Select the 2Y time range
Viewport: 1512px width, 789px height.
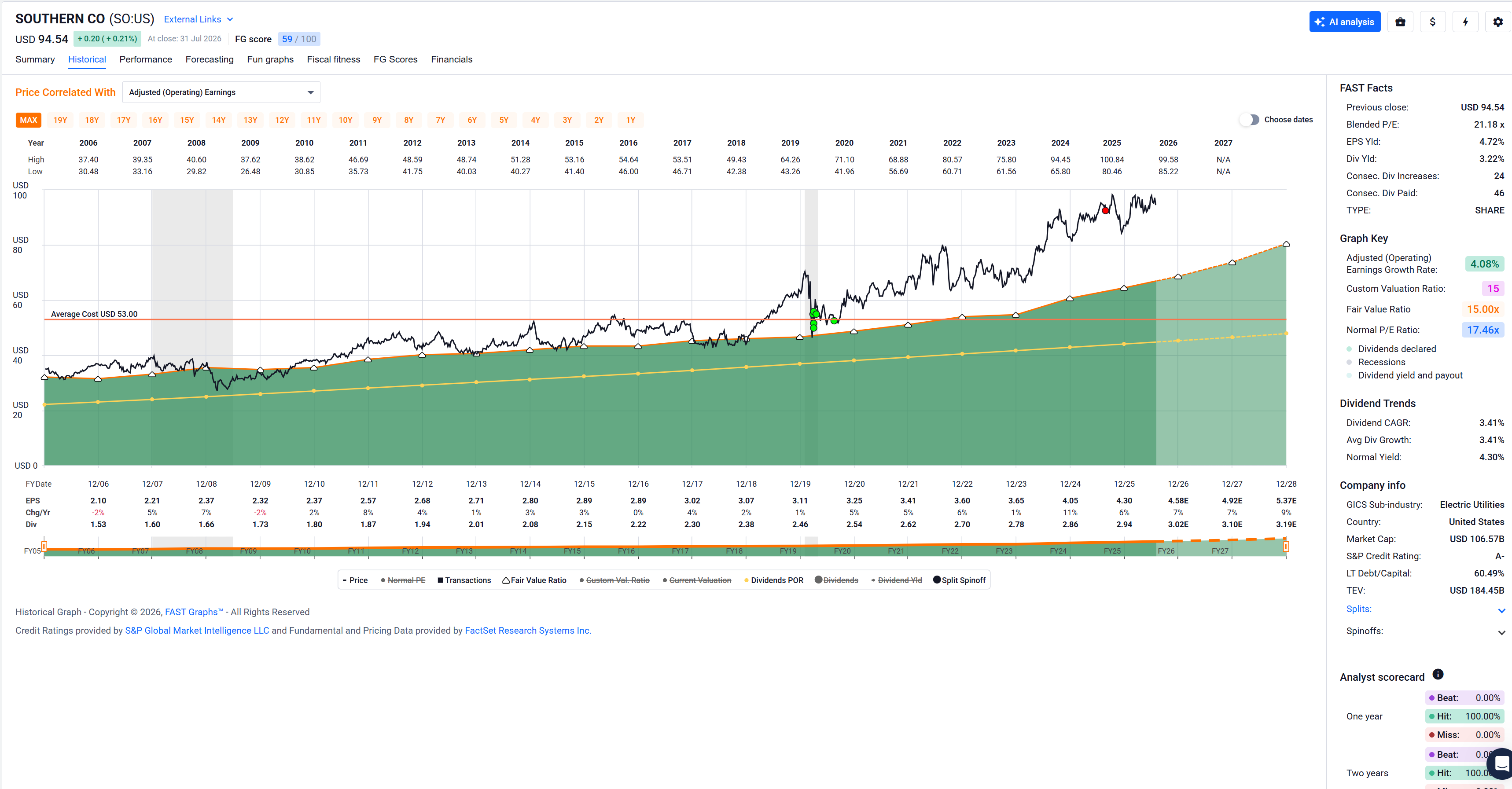599,120
